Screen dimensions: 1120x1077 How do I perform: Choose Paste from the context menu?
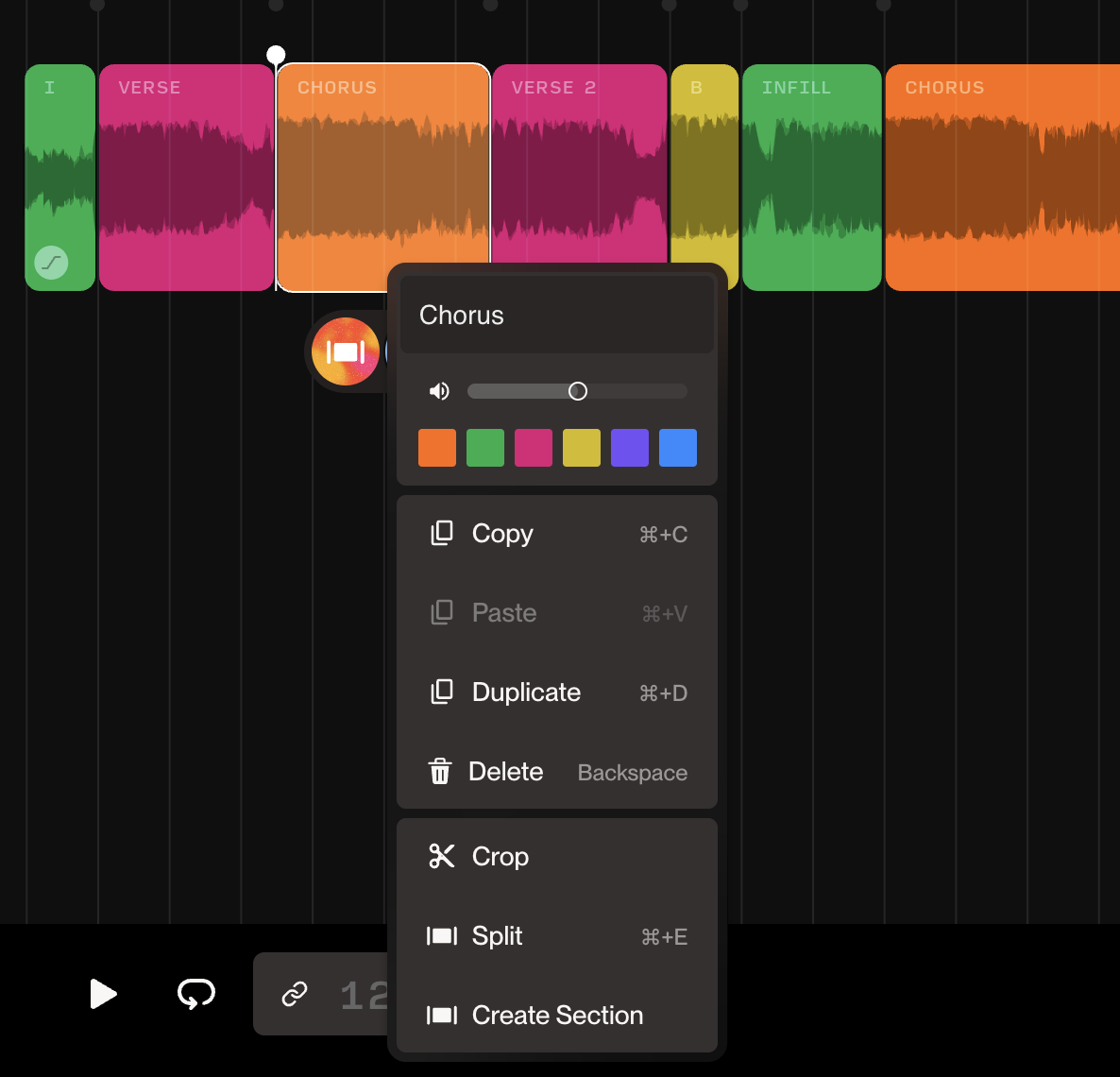click(557, 613)
